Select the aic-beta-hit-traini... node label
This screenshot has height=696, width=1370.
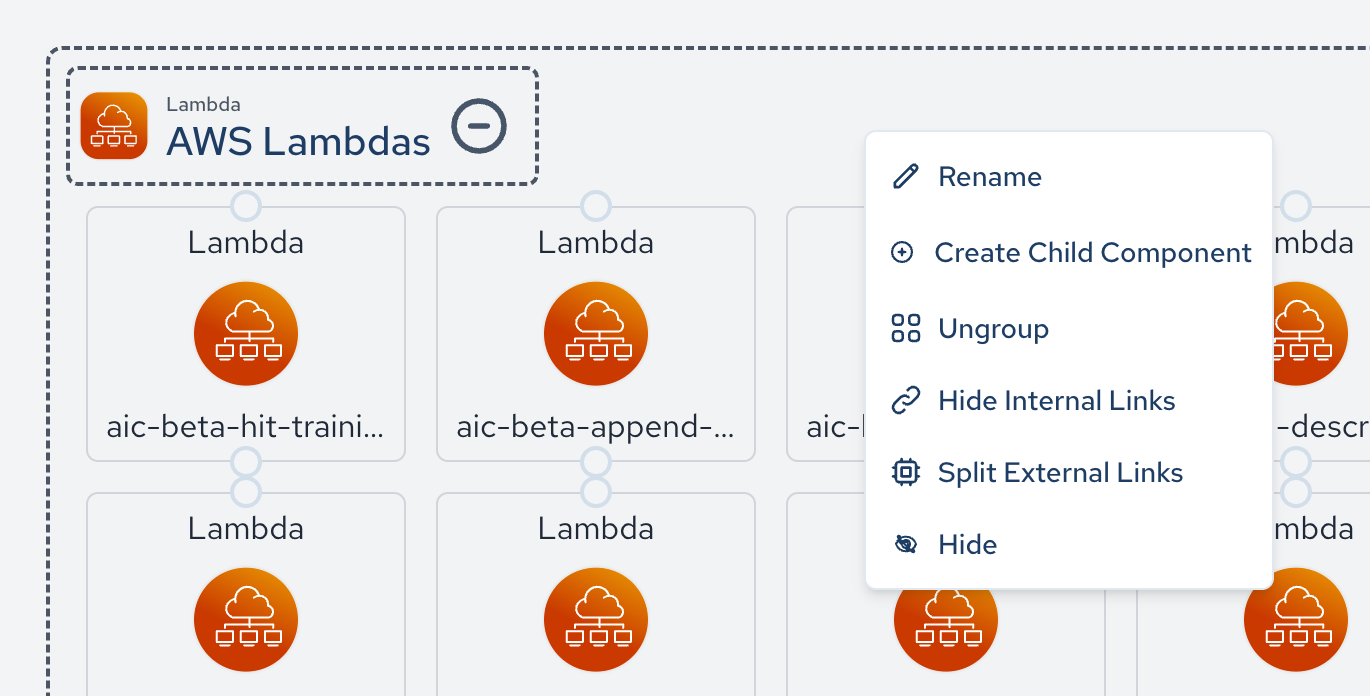245,429
